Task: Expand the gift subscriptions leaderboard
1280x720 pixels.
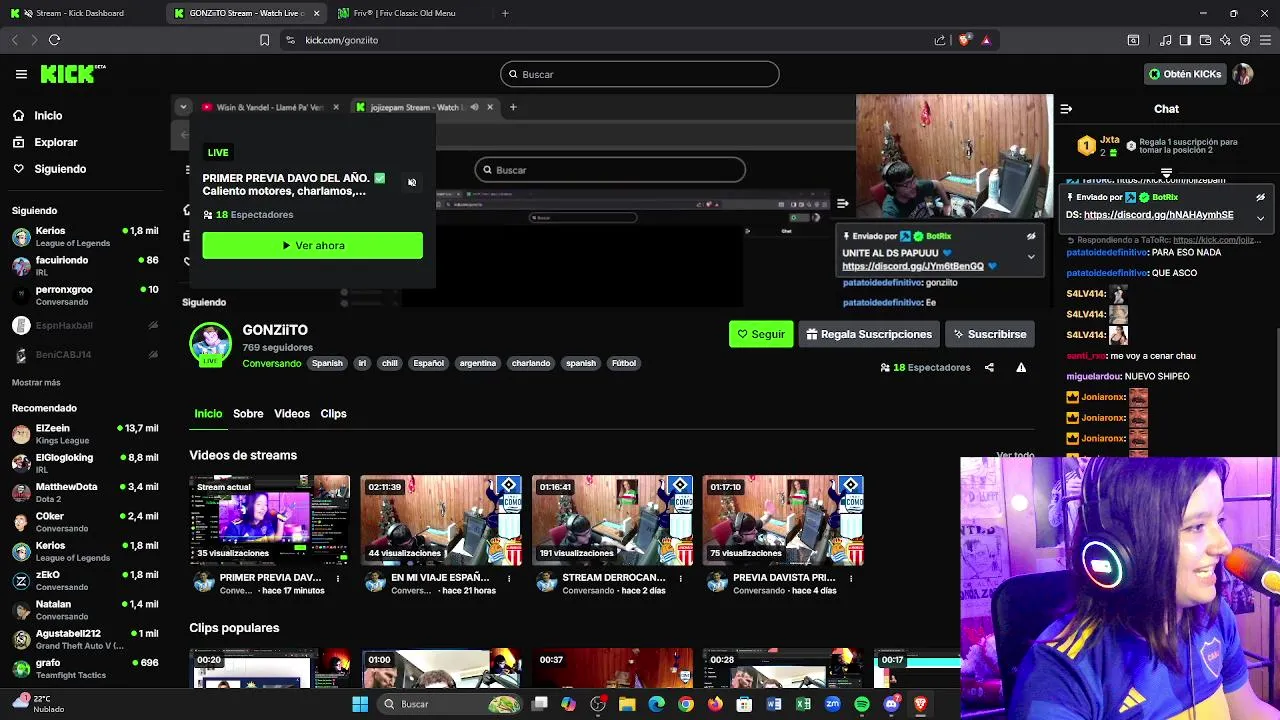Action: point(1166,173)
